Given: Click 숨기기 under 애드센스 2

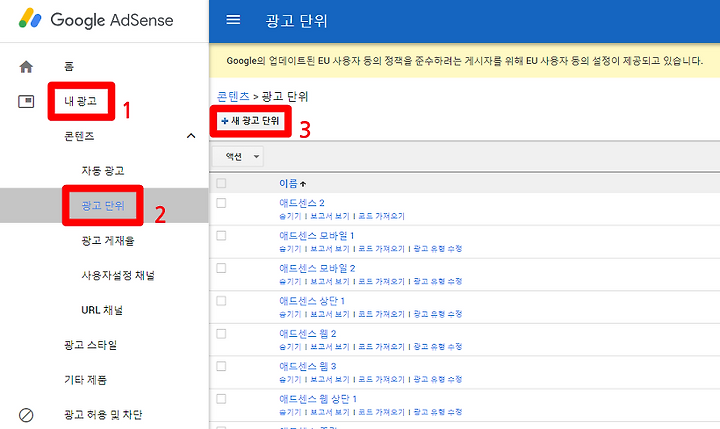Looking at the screenshot, I should 290,216.
